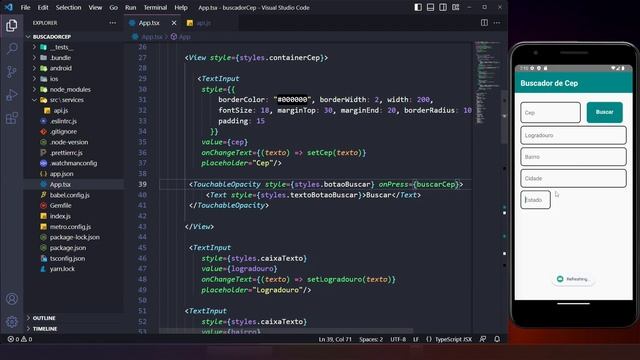
Task: Open Explorer views and more actions ellipsis
Action: click(x=113, y=23)
